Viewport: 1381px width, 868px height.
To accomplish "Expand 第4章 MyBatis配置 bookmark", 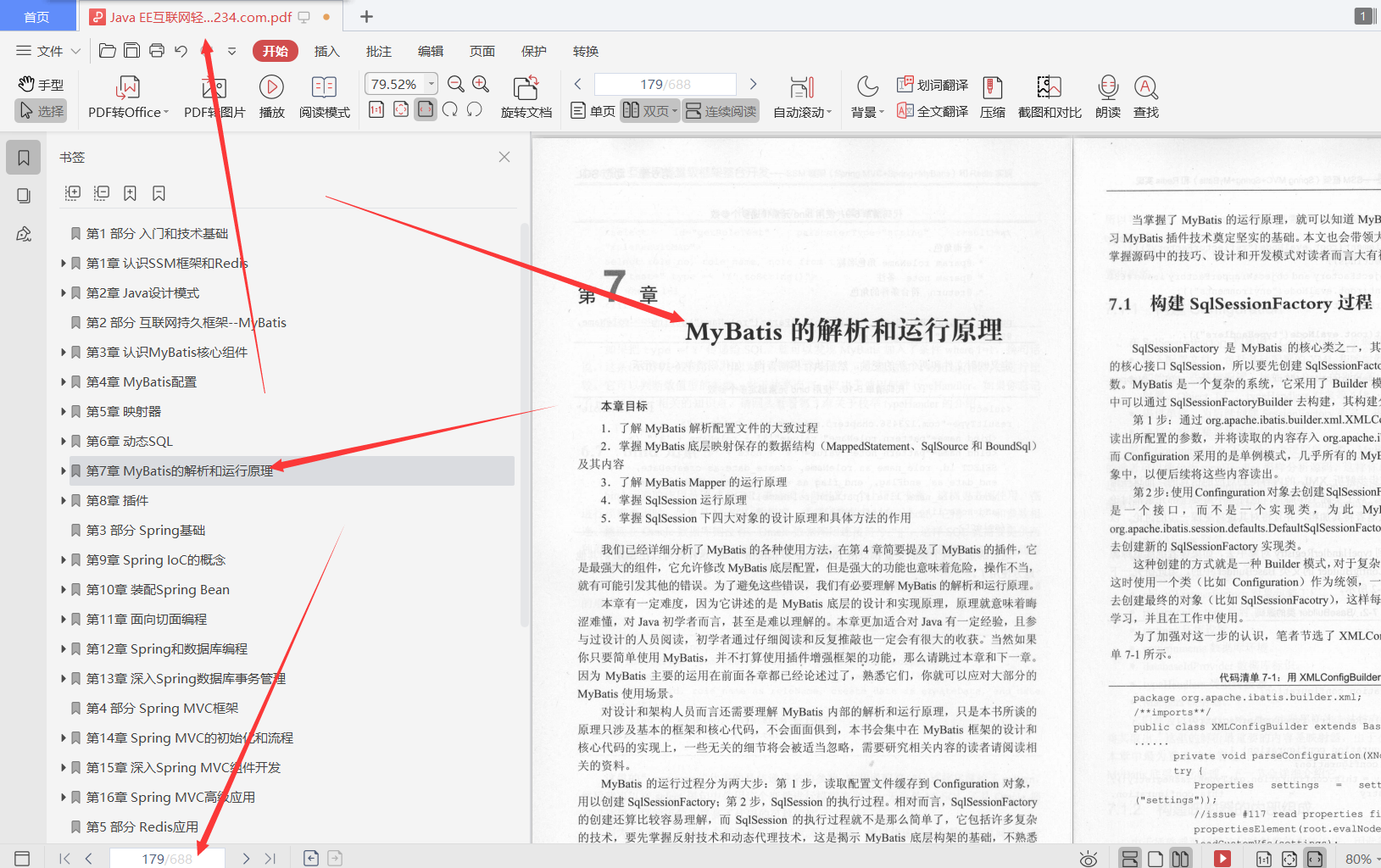I will (x=64, y=382).
